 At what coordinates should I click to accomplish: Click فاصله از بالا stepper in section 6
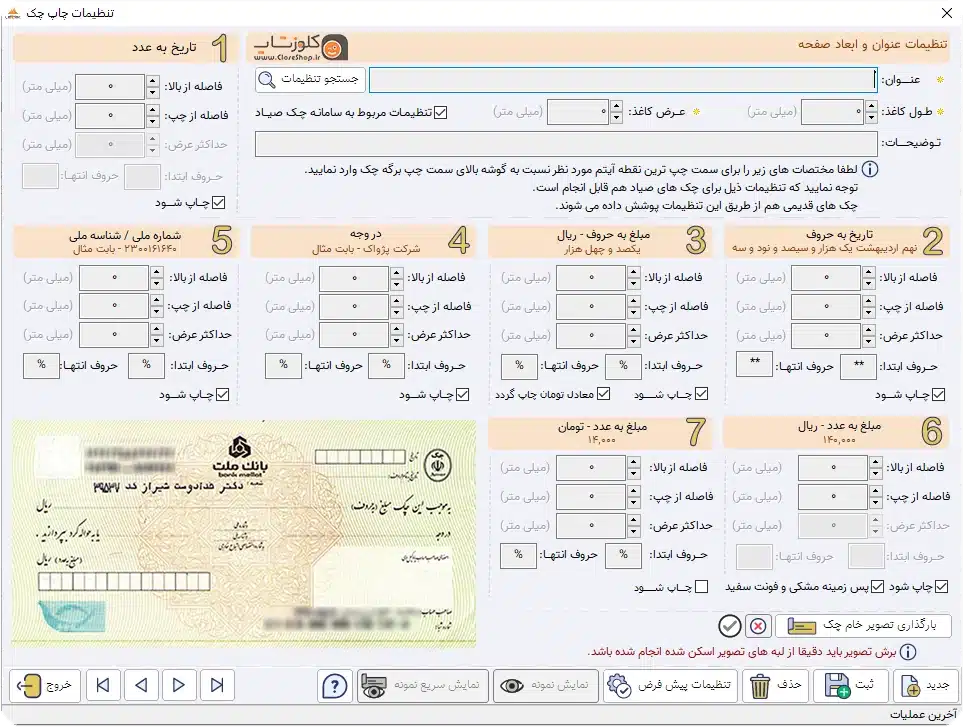876,468
